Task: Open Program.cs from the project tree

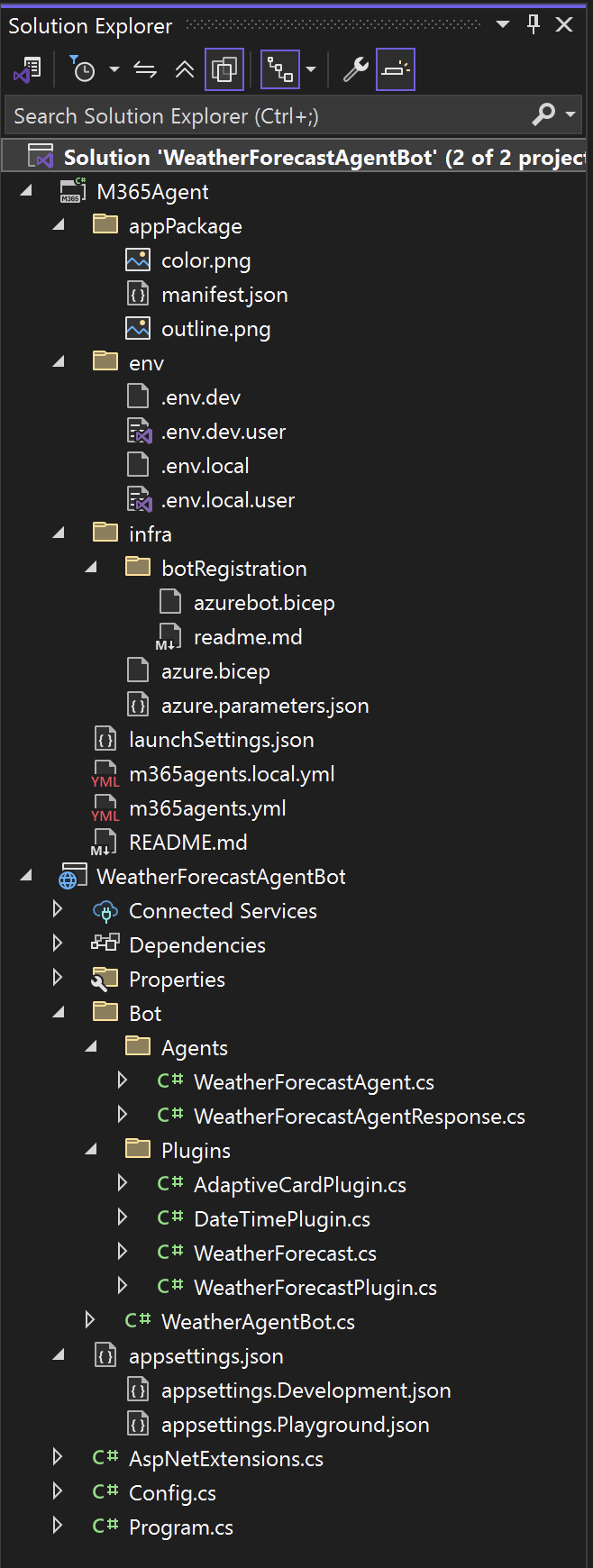Action: (180, 1527)
